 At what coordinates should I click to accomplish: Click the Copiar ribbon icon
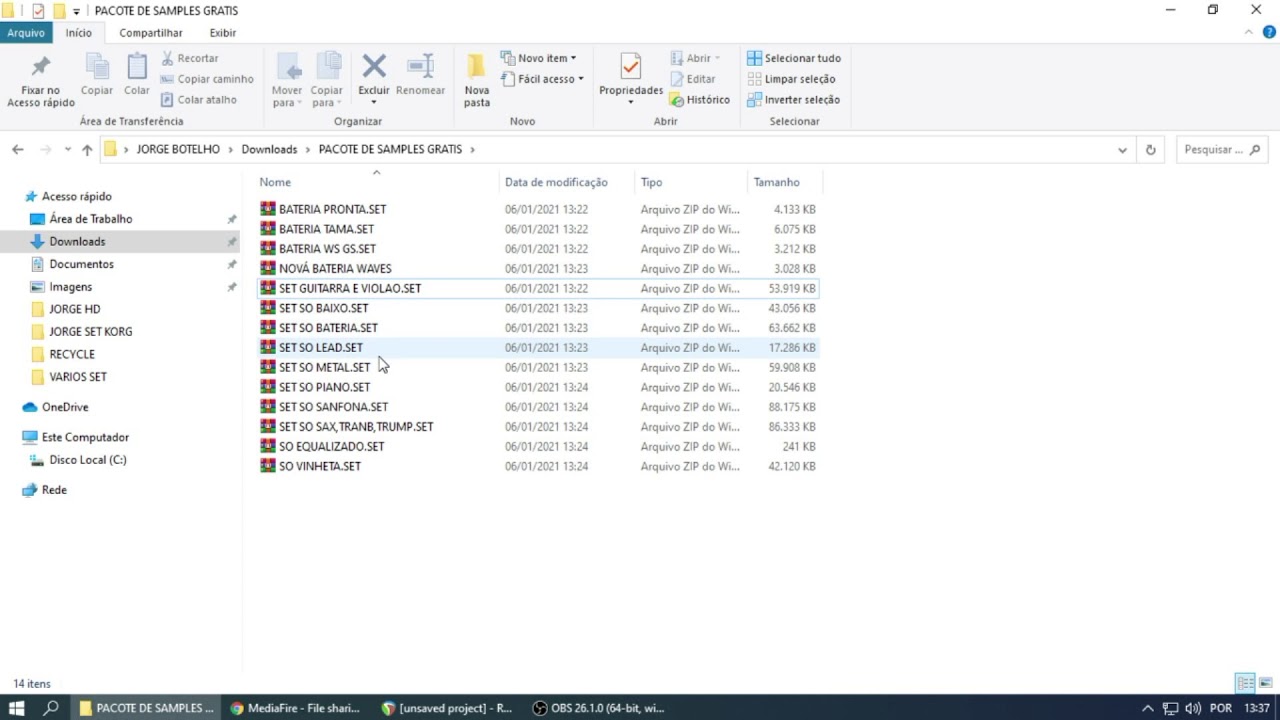tap(97, 67)
